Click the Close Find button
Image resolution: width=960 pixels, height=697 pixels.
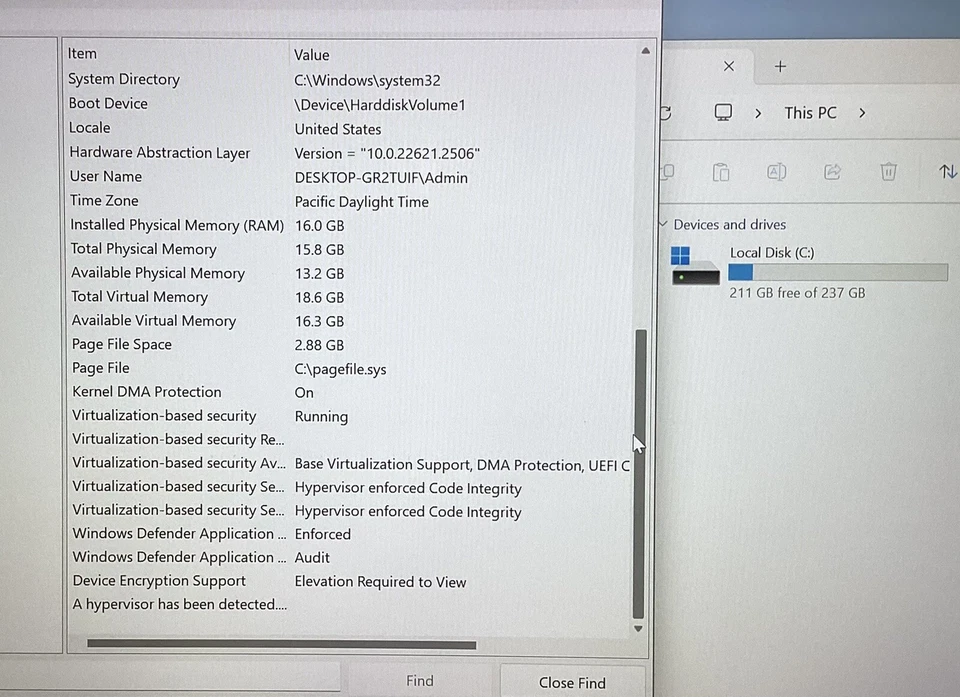tap(572, 682)
